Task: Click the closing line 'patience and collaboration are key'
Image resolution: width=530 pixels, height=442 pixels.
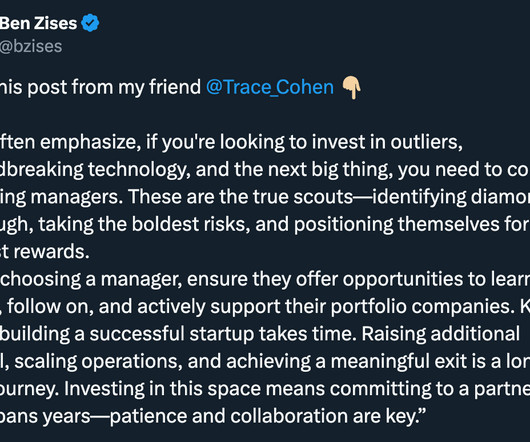Action: 264,416
